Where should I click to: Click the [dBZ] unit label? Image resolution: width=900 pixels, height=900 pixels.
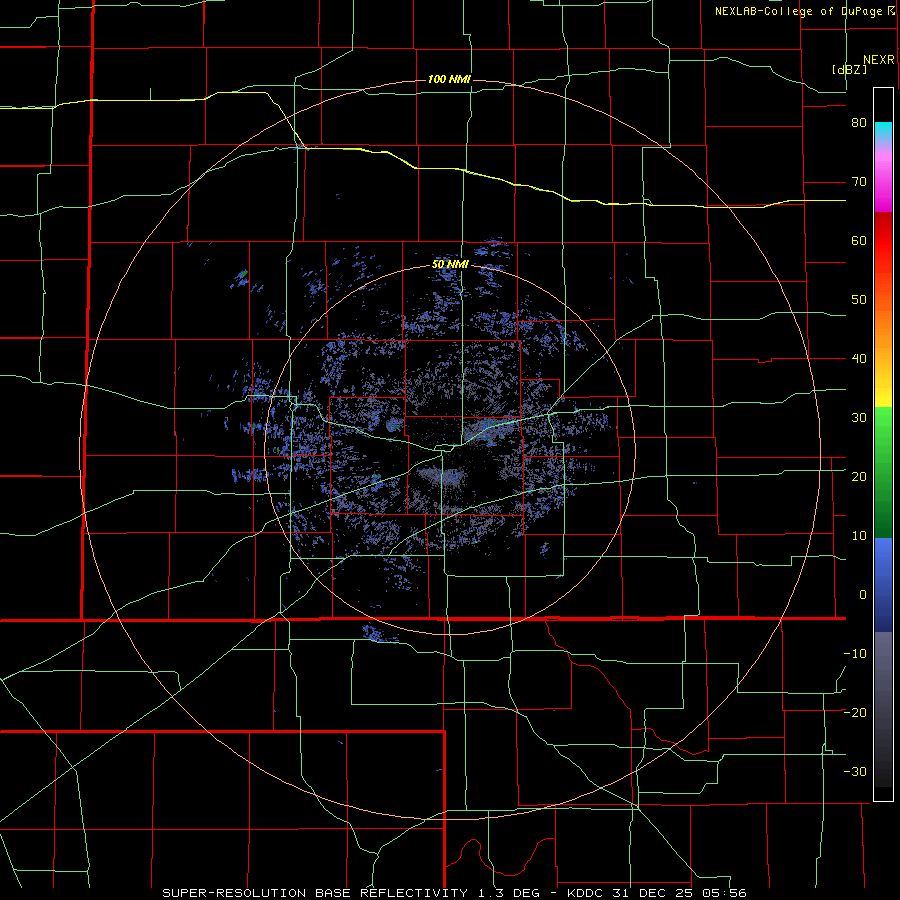pyautogui.click(x=849, y=69)
